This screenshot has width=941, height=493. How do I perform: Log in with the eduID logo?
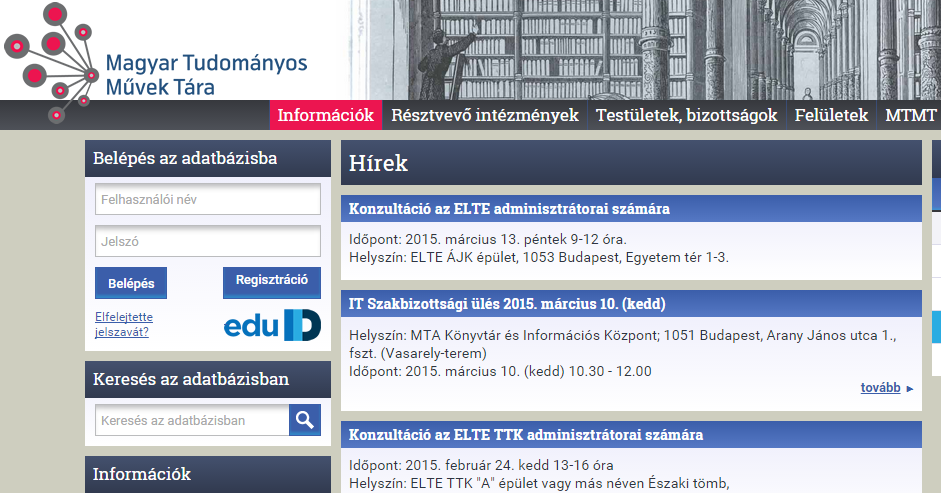coord(272,325)
